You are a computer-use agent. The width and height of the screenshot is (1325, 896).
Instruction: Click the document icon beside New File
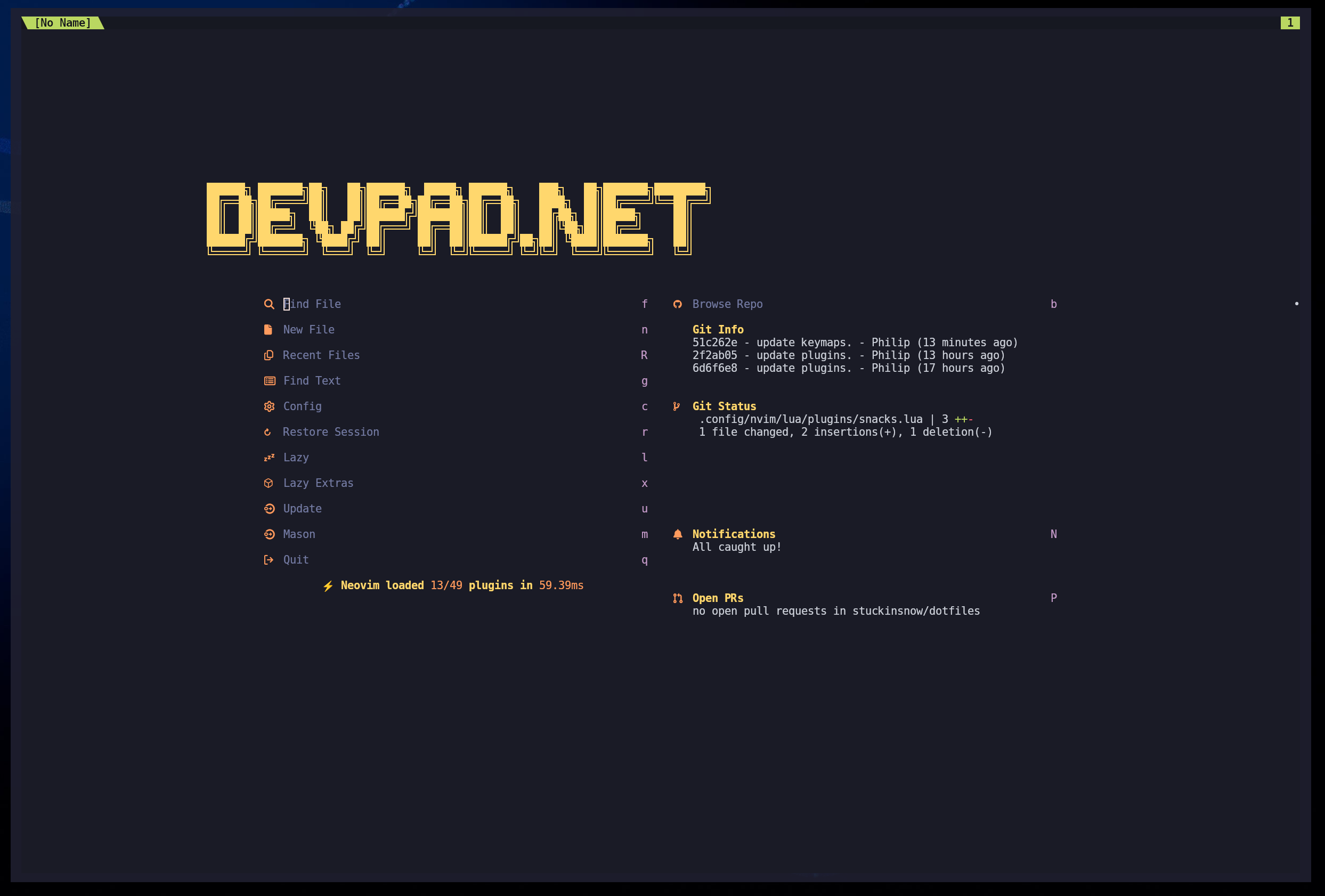269,329
